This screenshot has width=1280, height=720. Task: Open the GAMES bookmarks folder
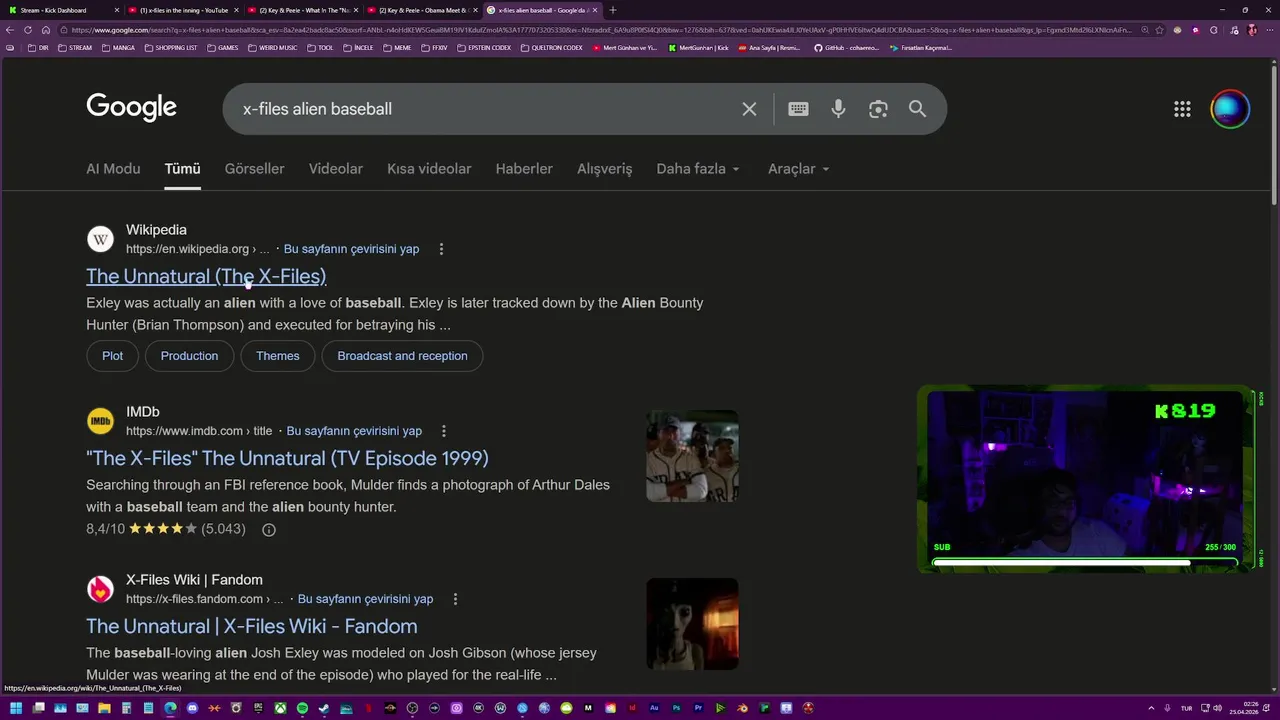pos(222,48)
